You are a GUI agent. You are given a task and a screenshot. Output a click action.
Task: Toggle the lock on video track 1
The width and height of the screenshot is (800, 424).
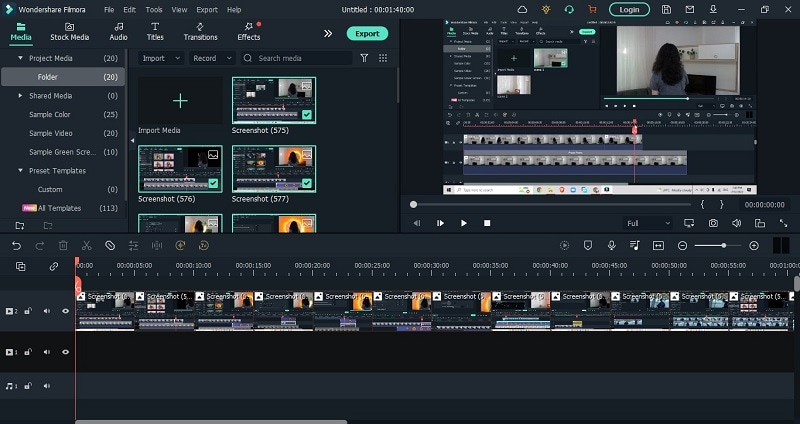tap(28, 352)
